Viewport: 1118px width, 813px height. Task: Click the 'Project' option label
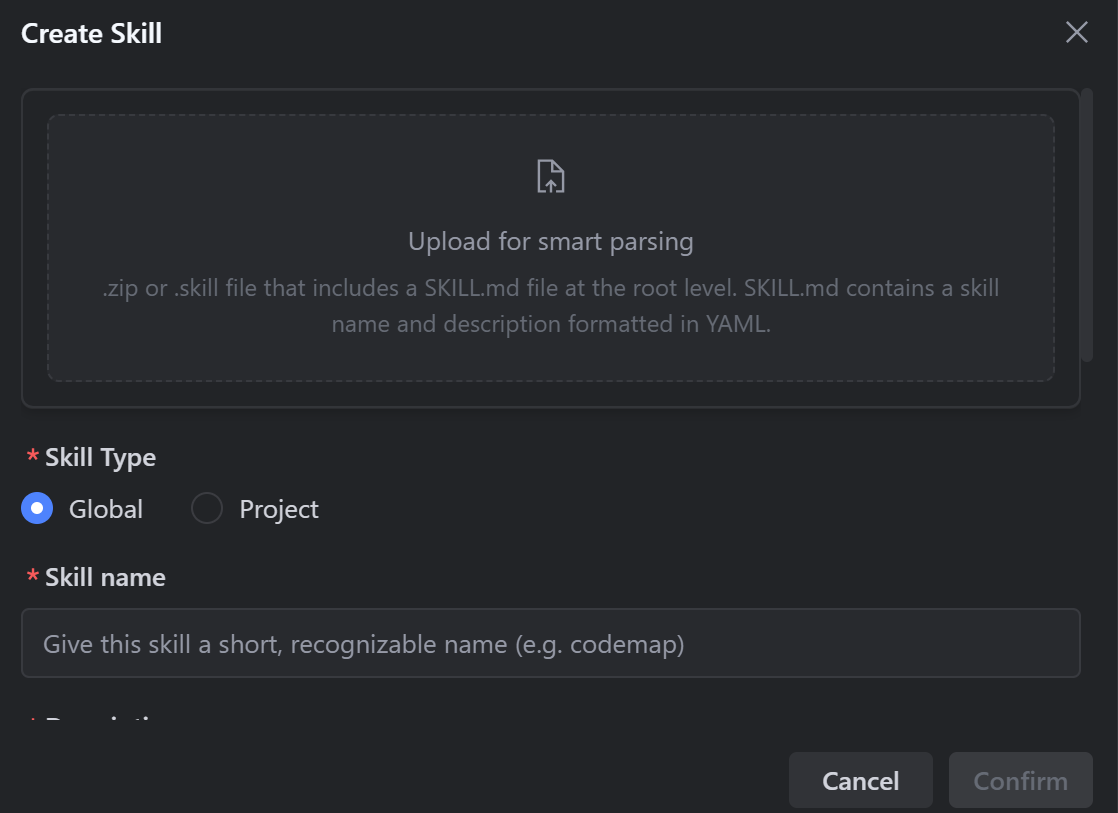point(279,509)
